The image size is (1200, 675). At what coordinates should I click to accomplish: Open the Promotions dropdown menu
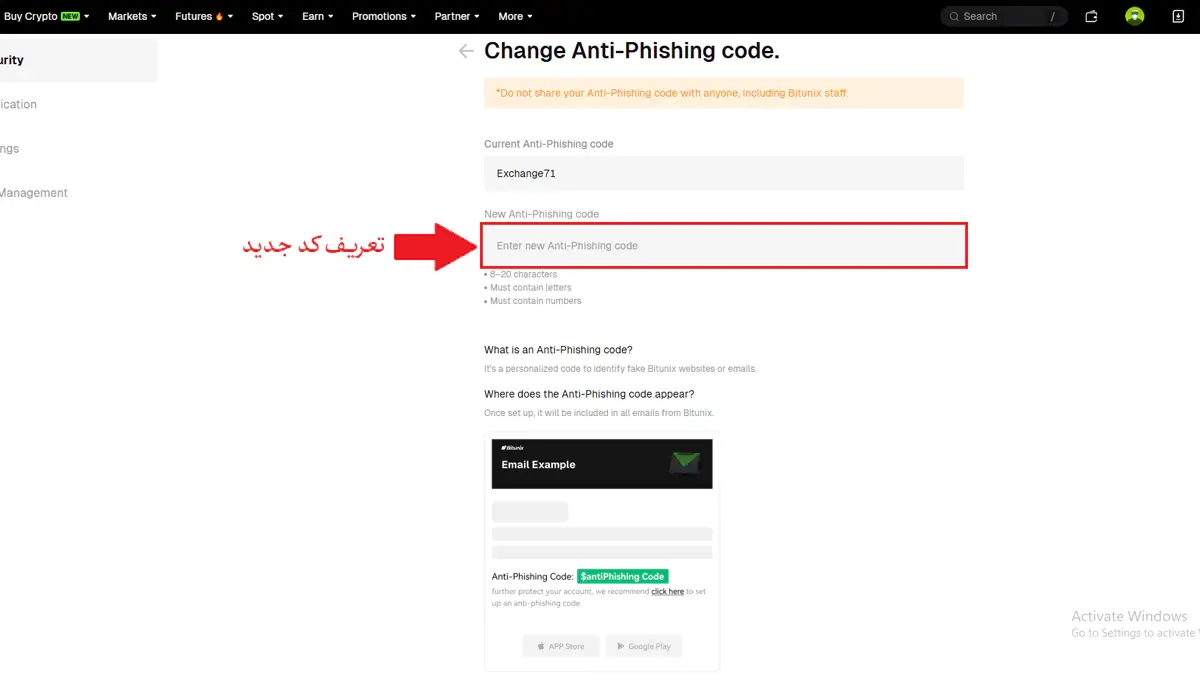click(384, 16)
